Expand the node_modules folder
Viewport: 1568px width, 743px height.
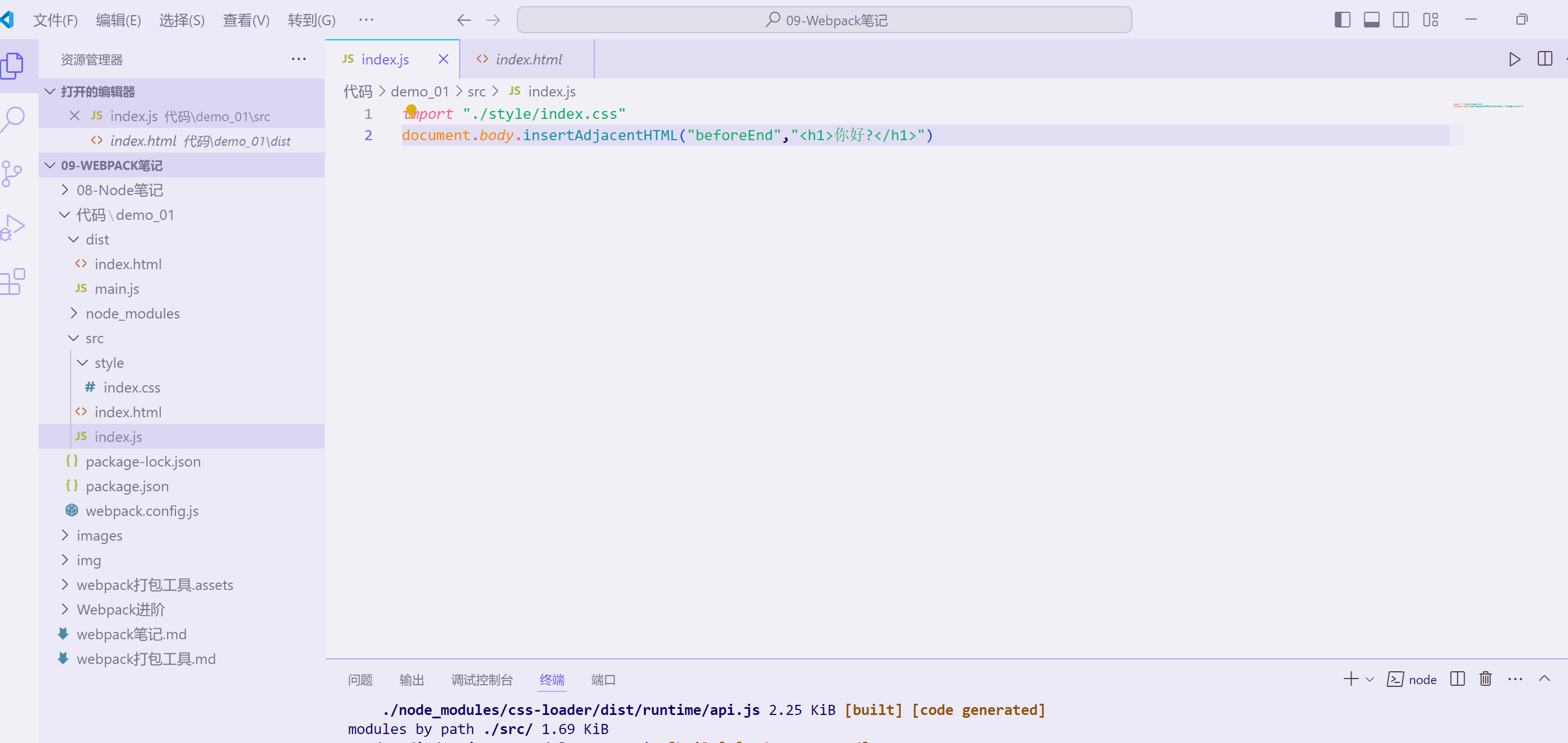point(133,313)
